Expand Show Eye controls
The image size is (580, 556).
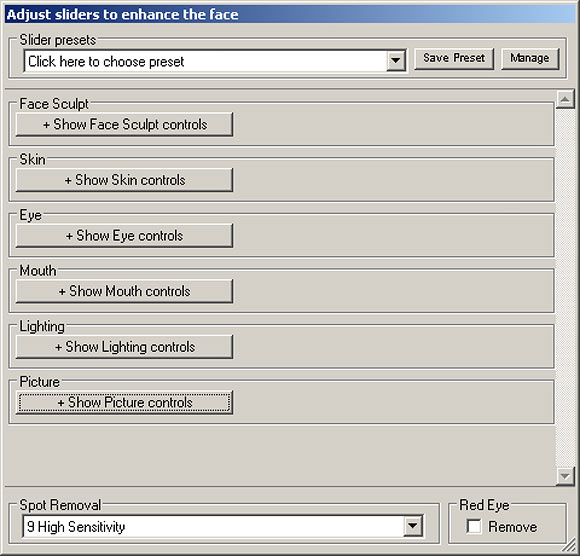124,236
